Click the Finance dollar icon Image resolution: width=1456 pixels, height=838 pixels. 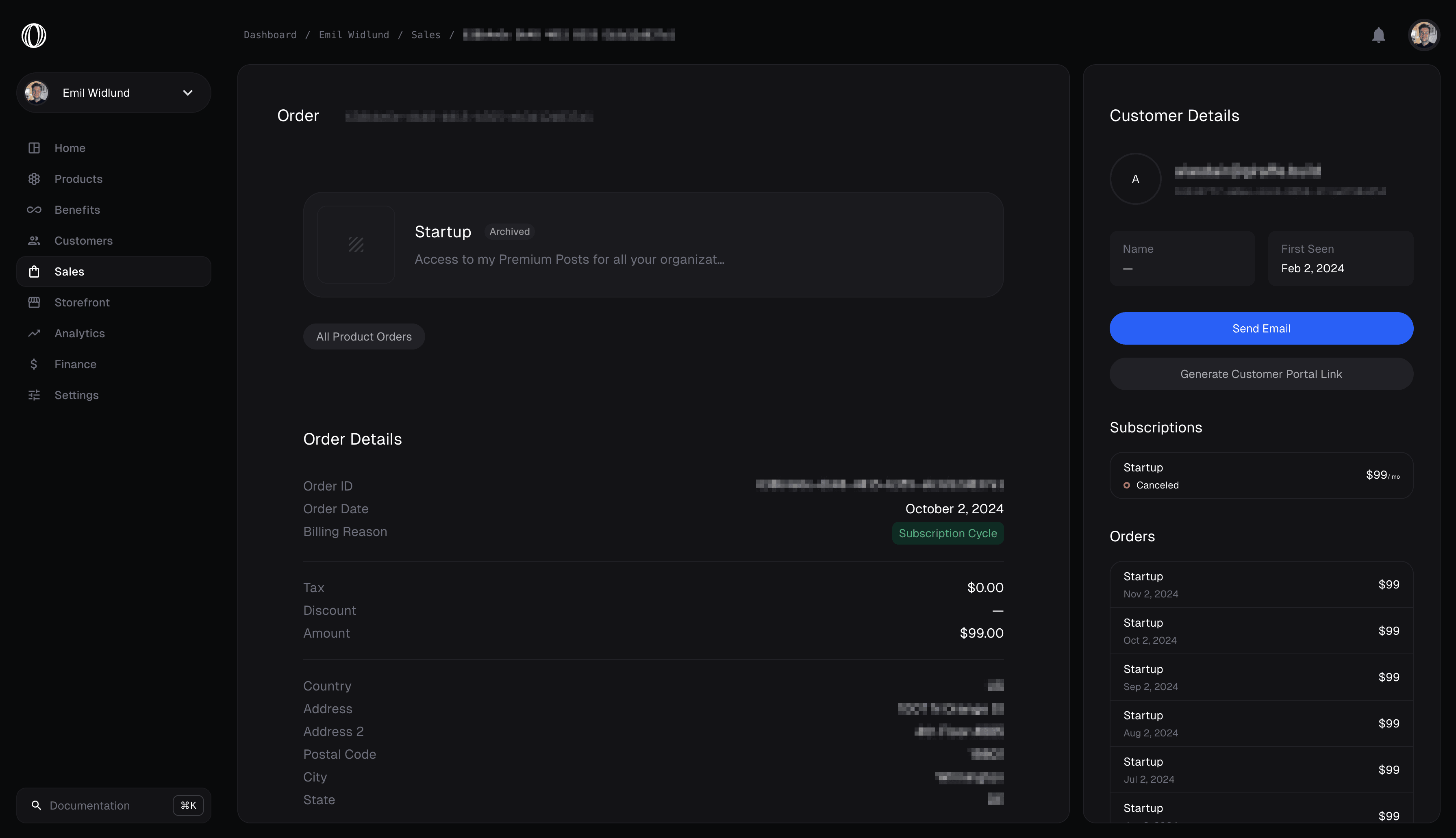tap(34, 364)
